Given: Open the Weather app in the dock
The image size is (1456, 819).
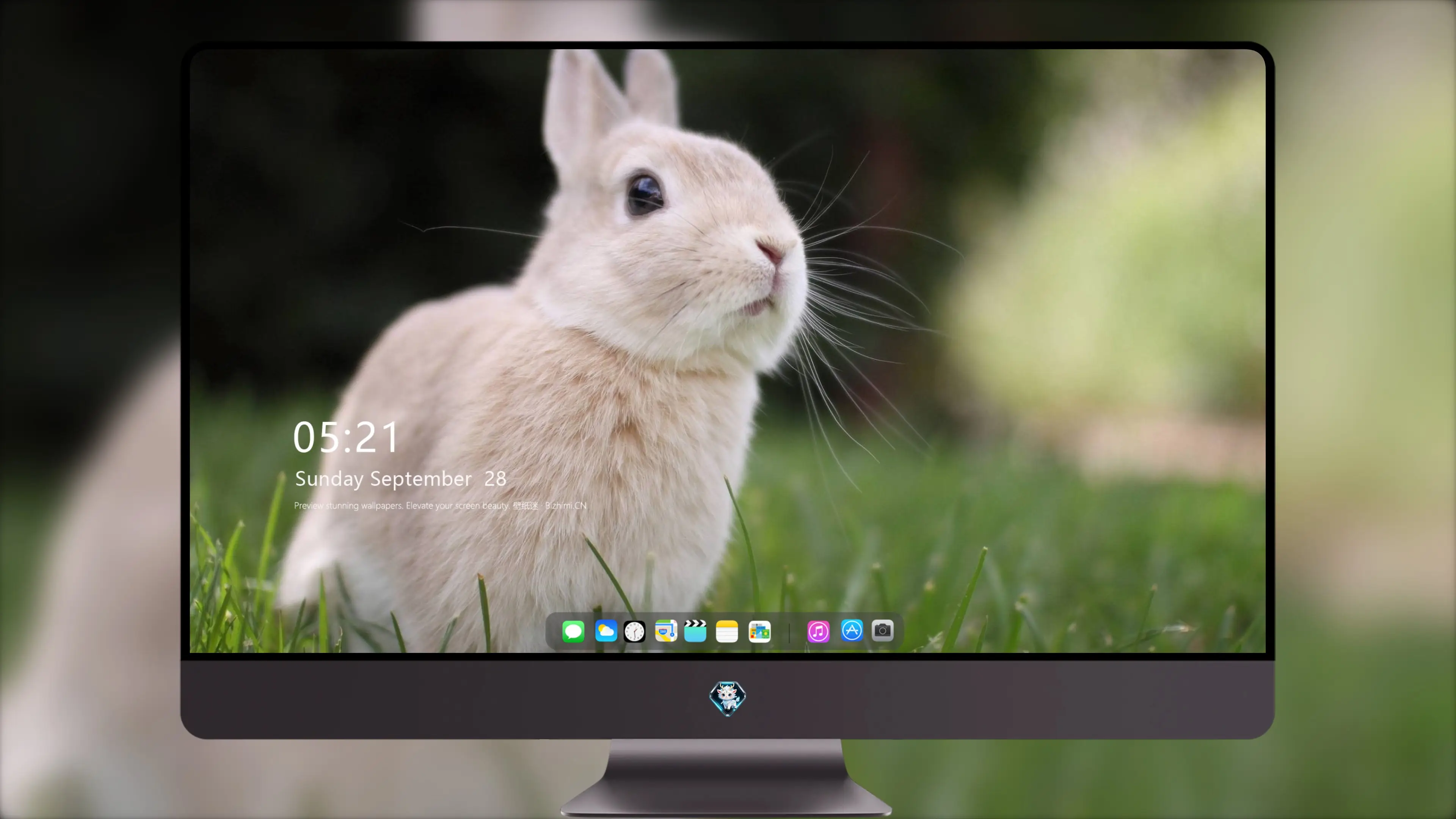Looking at the screenshot, I should click(x=606, y=631).
